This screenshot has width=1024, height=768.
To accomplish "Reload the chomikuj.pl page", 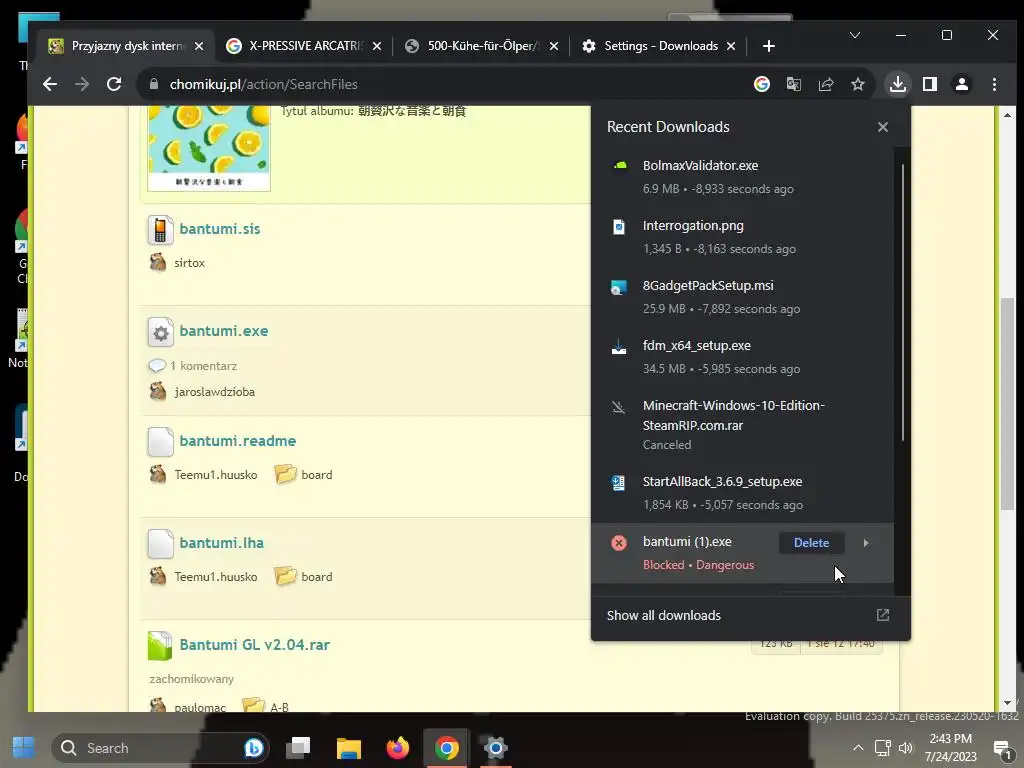I will pyautogui.click(x=114, y=84).
